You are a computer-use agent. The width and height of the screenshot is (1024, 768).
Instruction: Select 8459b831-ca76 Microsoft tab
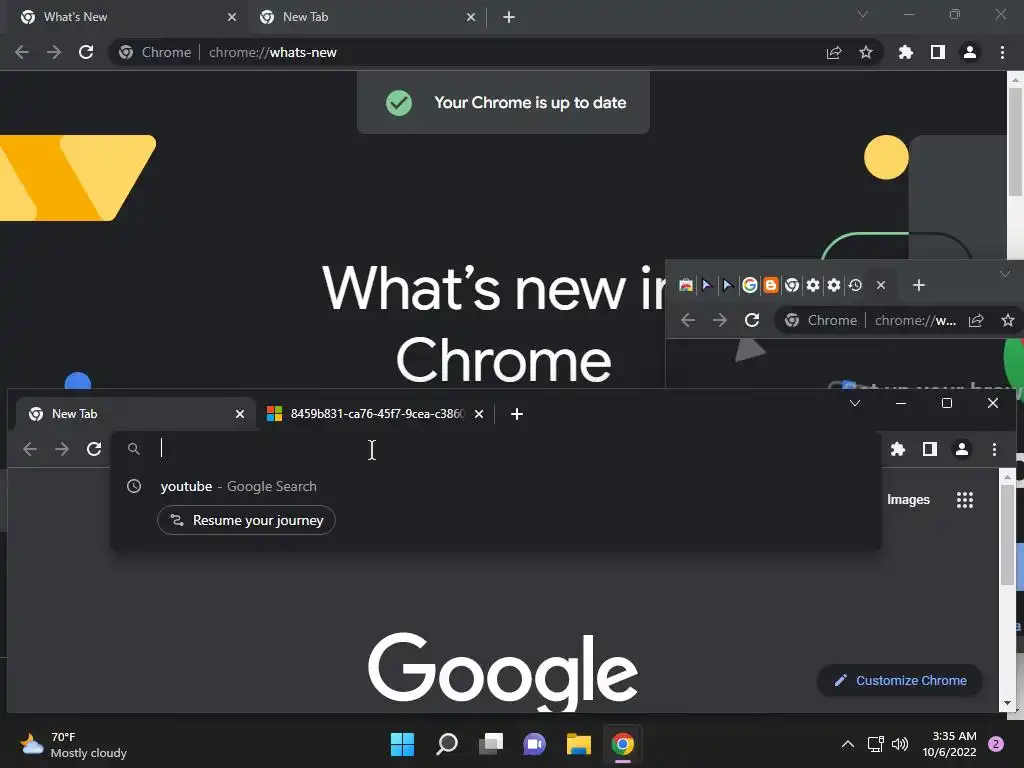[376, 414]
